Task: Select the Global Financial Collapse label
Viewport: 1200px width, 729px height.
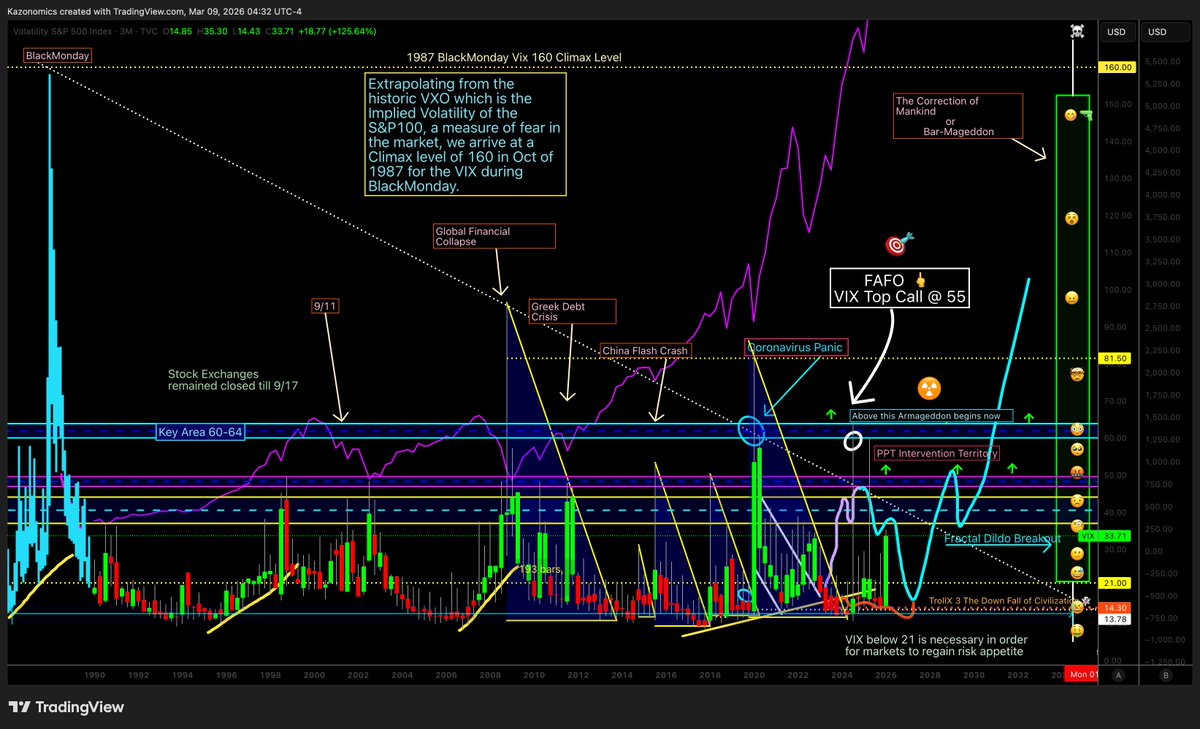Action: point(494,236)
